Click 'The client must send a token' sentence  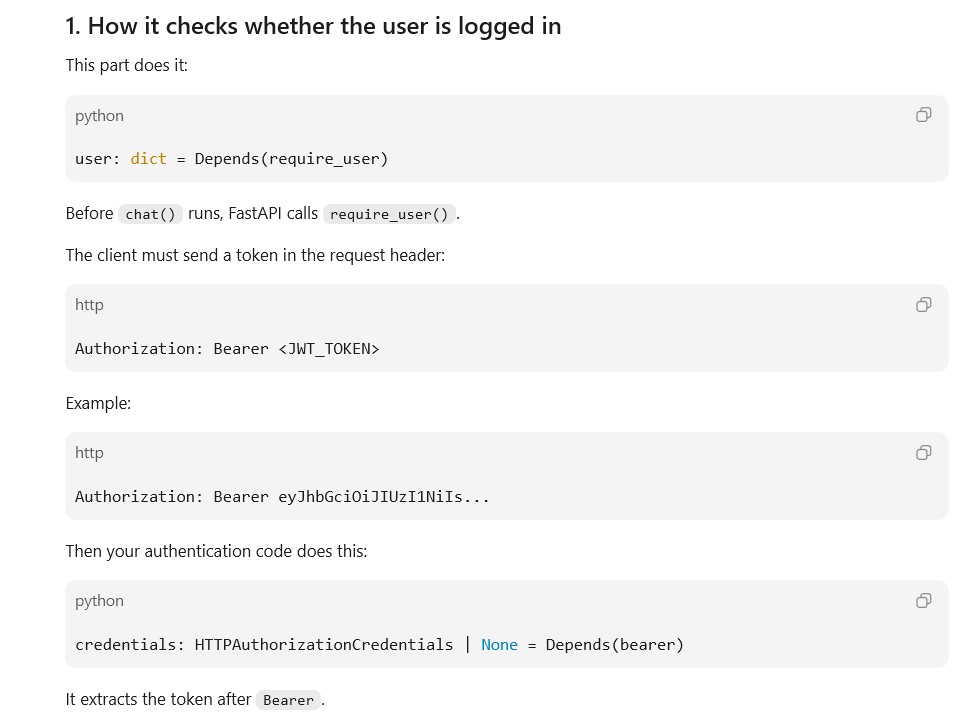pos(256,256)
